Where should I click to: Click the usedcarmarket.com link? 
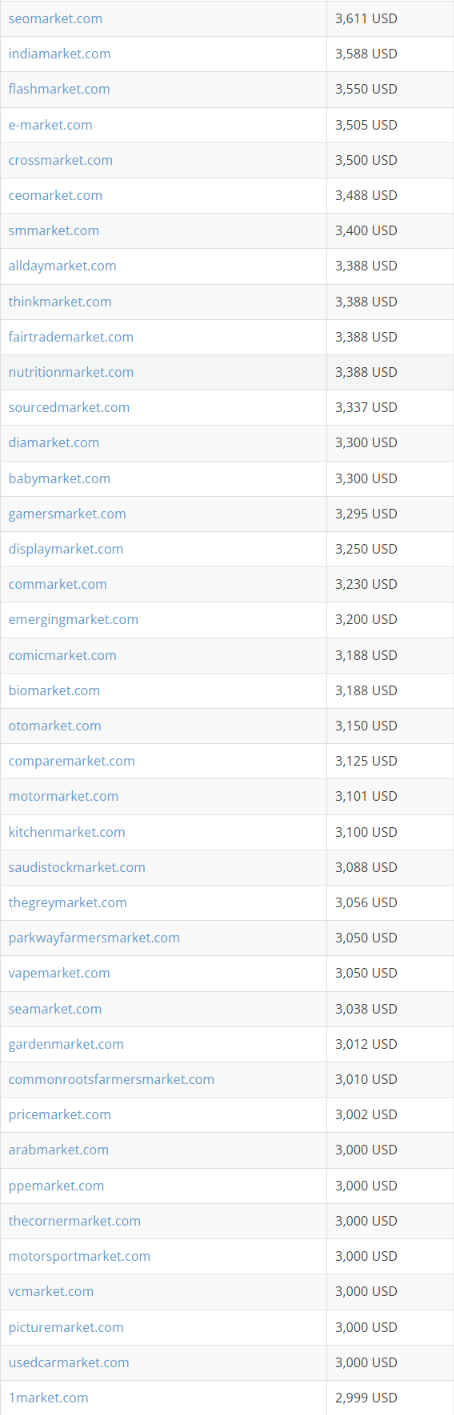68,1362
